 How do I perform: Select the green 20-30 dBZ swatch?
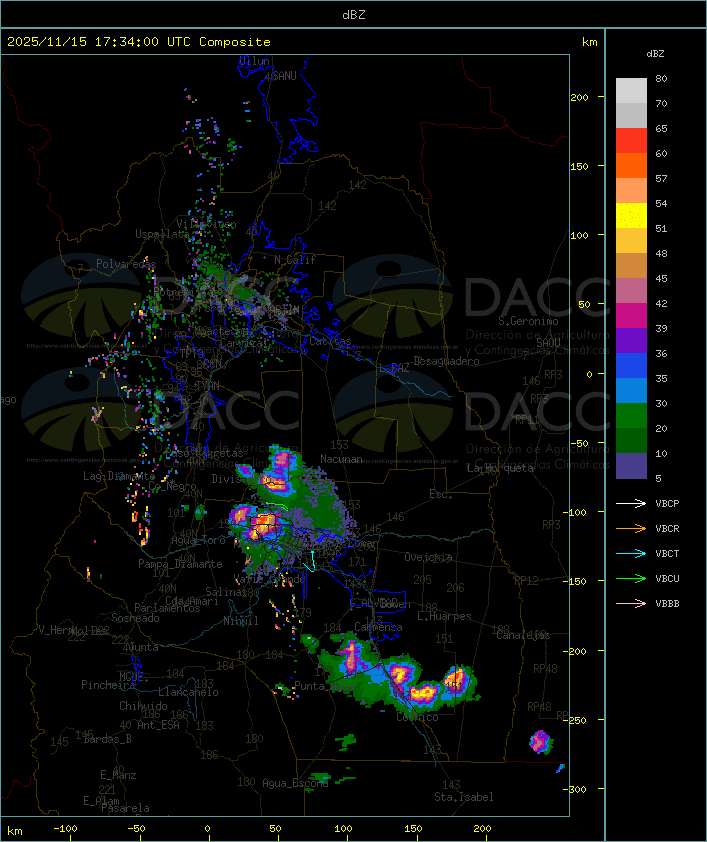[631, 416]
